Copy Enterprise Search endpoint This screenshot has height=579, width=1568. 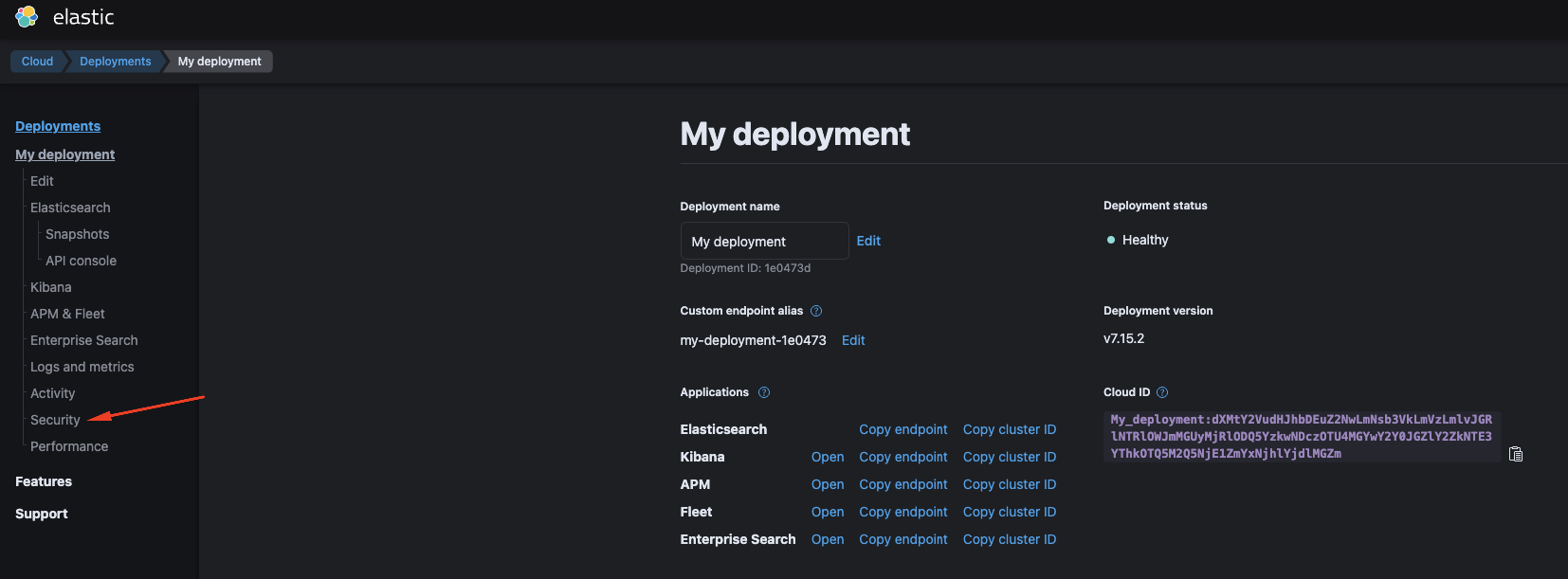(903, 539)
